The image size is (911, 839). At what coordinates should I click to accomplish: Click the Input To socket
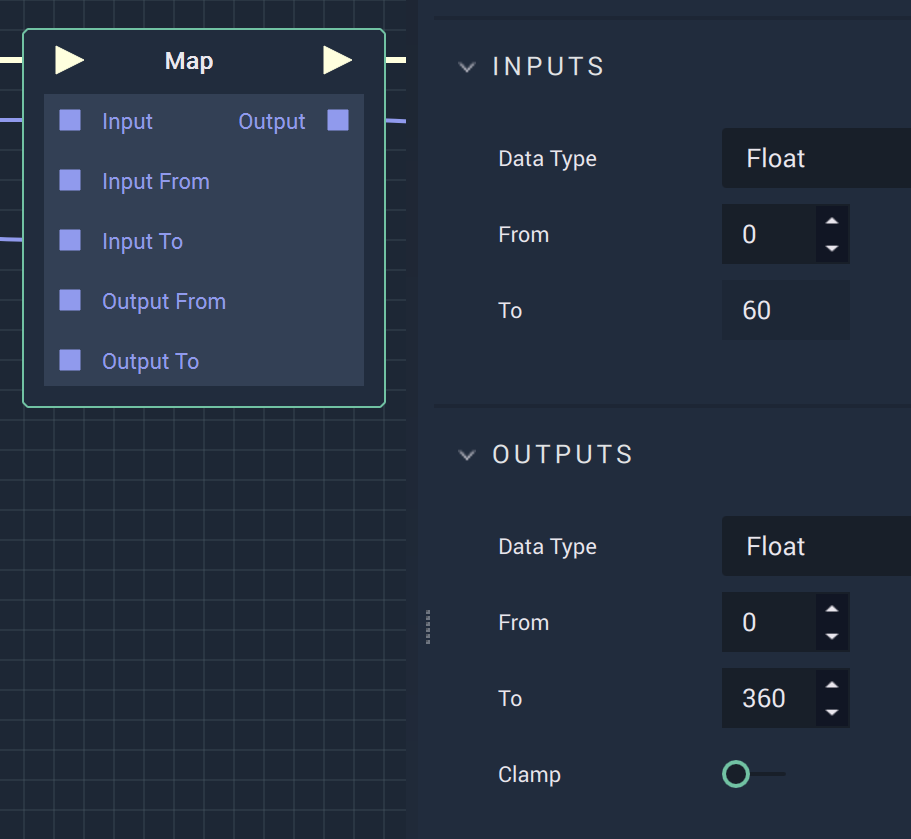(70, 241)
